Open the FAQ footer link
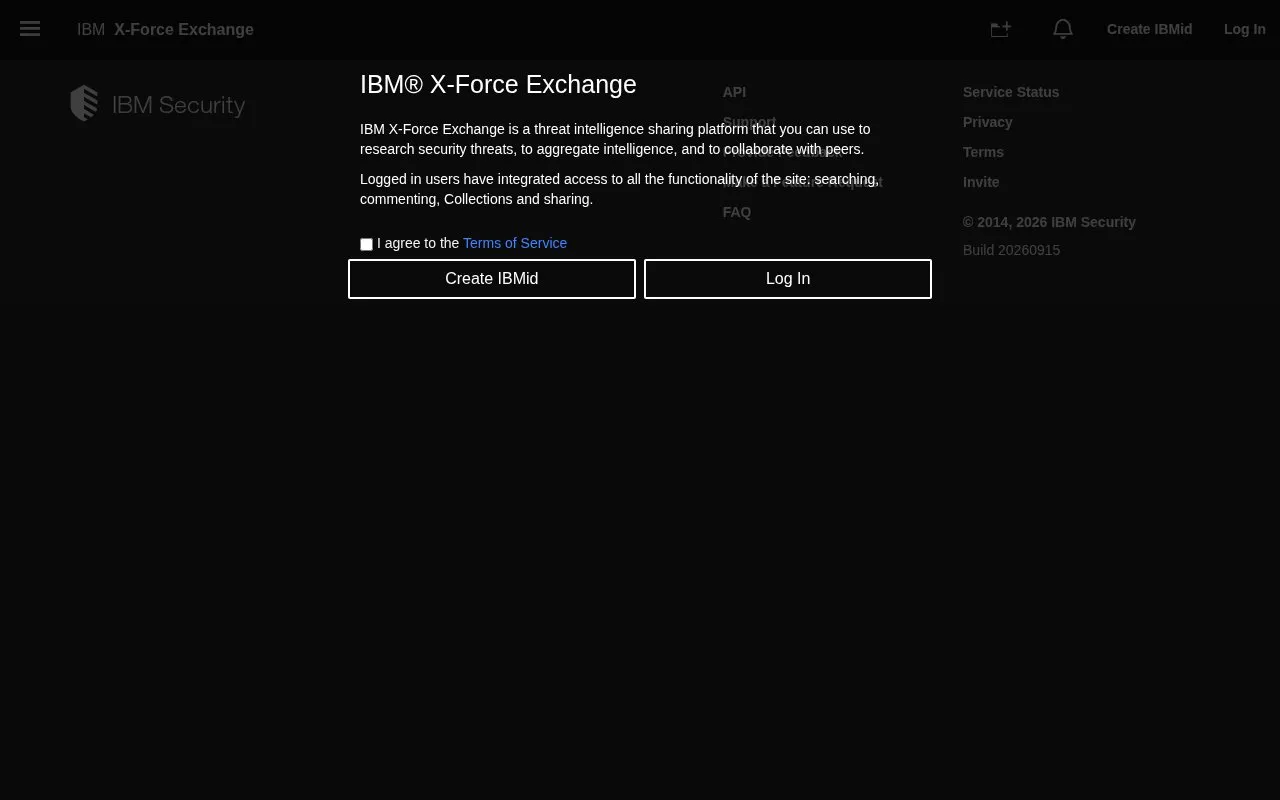 point(737,212)
